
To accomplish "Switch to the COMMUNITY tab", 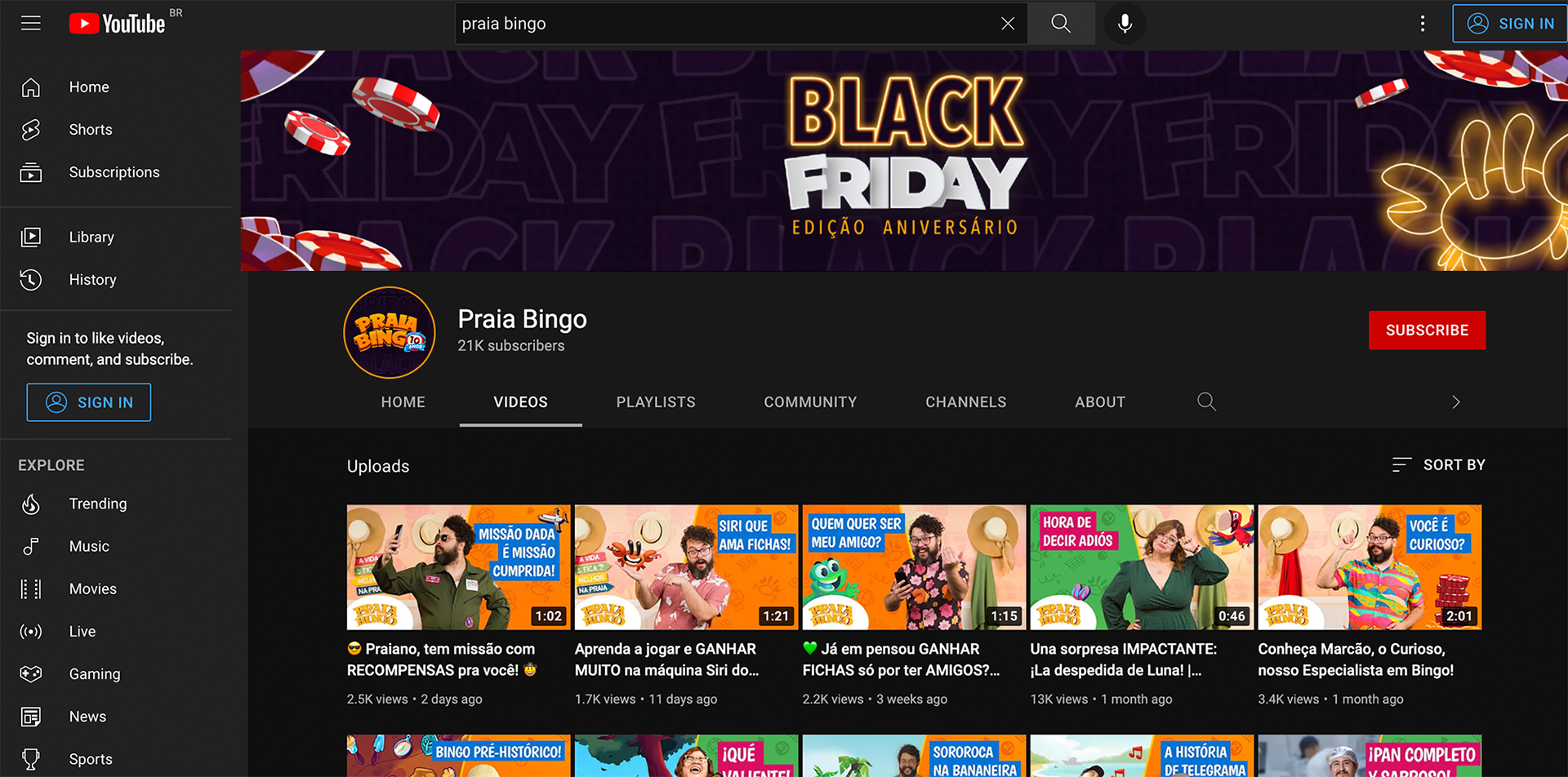I will pyautogui.click(x=810, y=402).
